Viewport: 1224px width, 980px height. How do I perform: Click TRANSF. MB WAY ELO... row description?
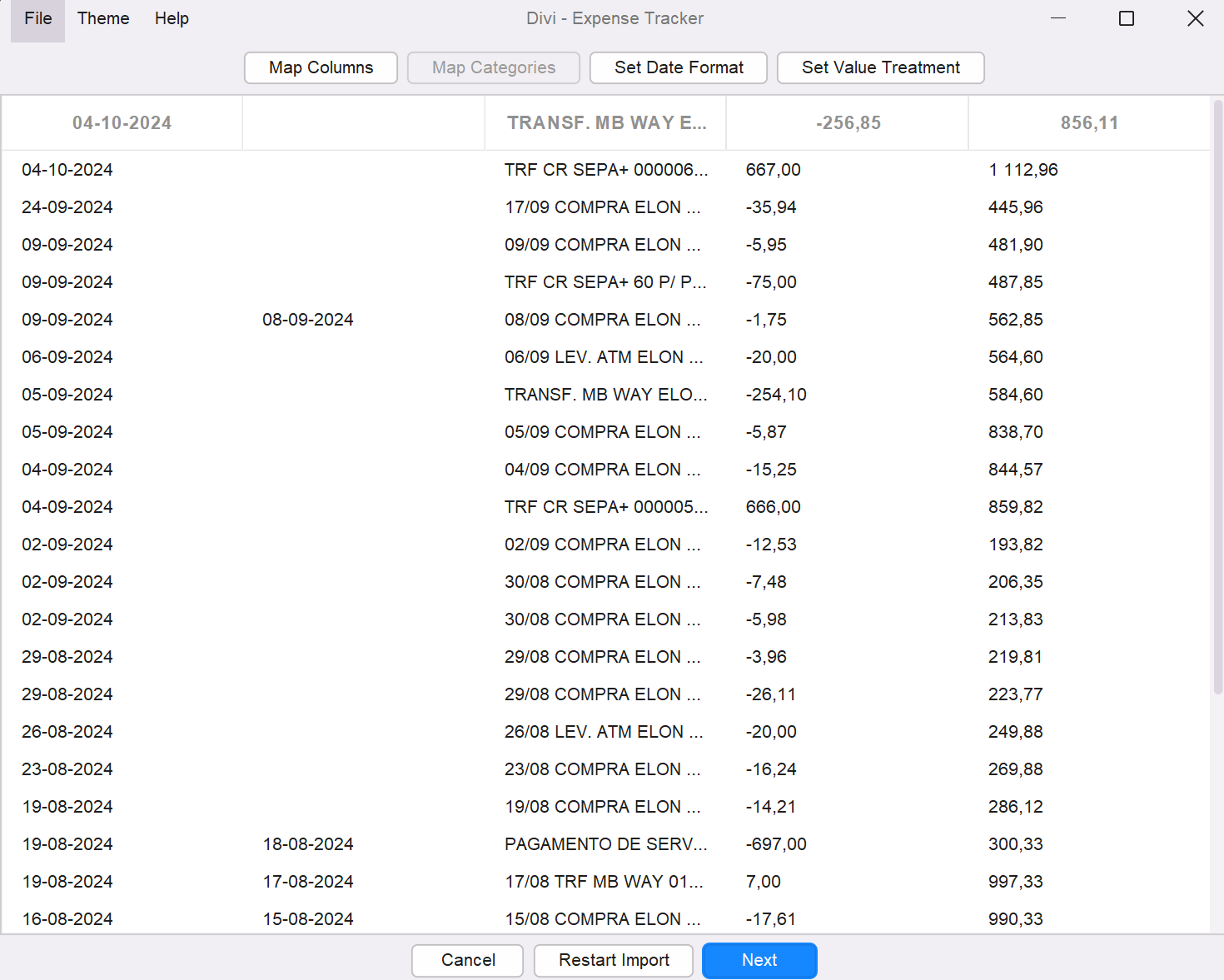pos(606,395)
